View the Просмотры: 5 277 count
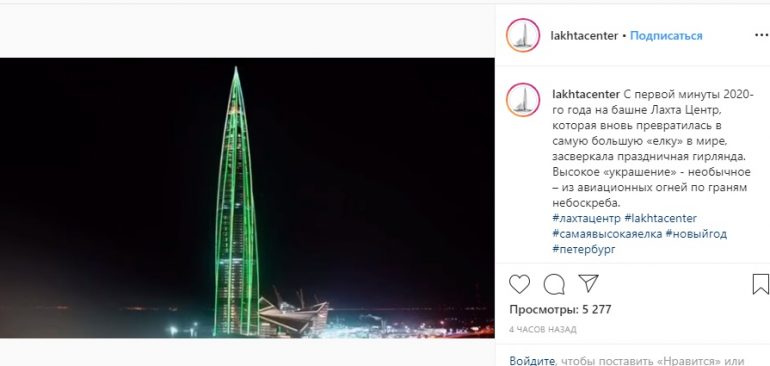The height and width of the screenshot is (366, 770). [x=560, y=310]
